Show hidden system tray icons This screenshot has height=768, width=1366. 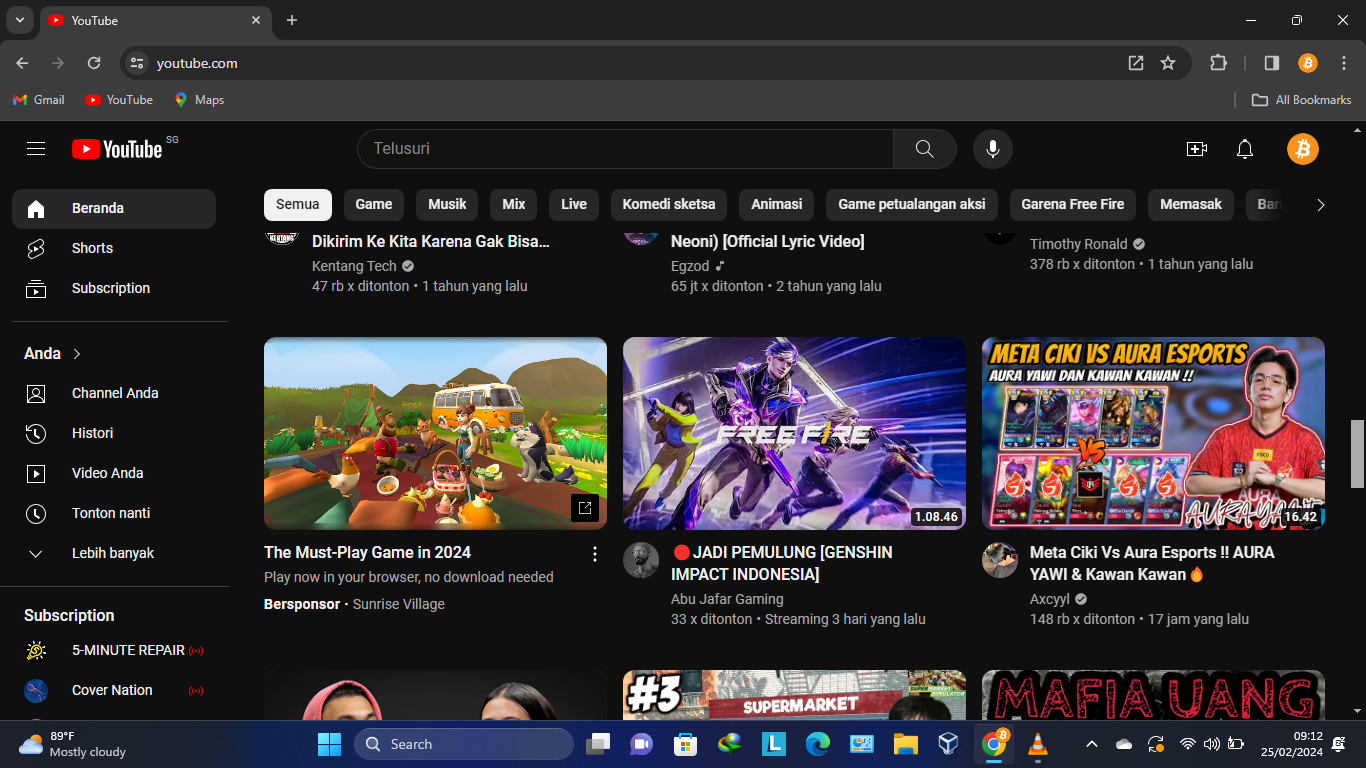[x=1092, y=744]
